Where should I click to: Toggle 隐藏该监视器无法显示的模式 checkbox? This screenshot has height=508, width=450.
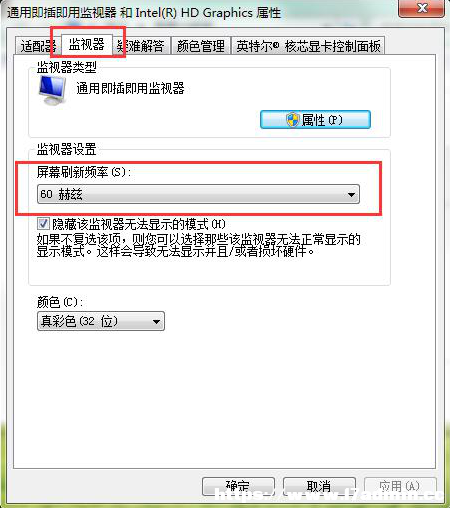point(43,224)
